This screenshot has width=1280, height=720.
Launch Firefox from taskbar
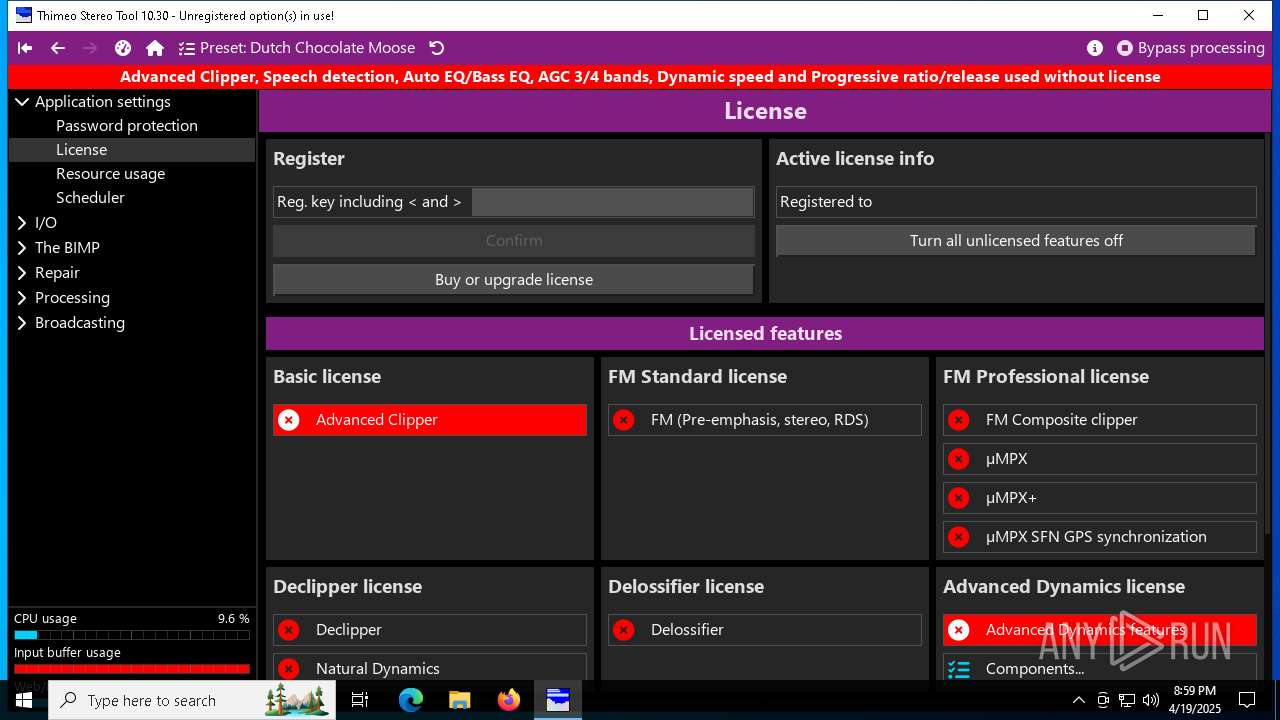click(509, 700)
